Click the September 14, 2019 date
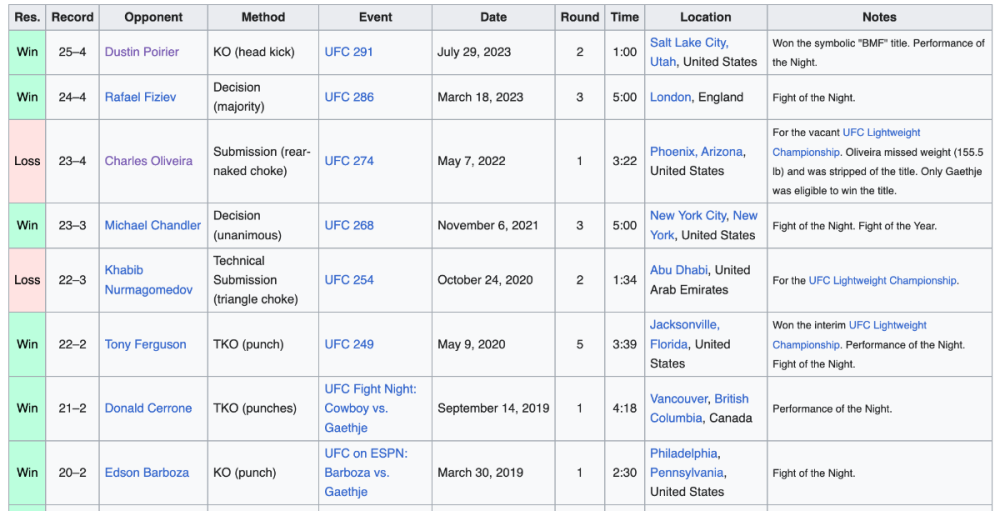Screen dimensions: 1000x511 coord(493,408)
